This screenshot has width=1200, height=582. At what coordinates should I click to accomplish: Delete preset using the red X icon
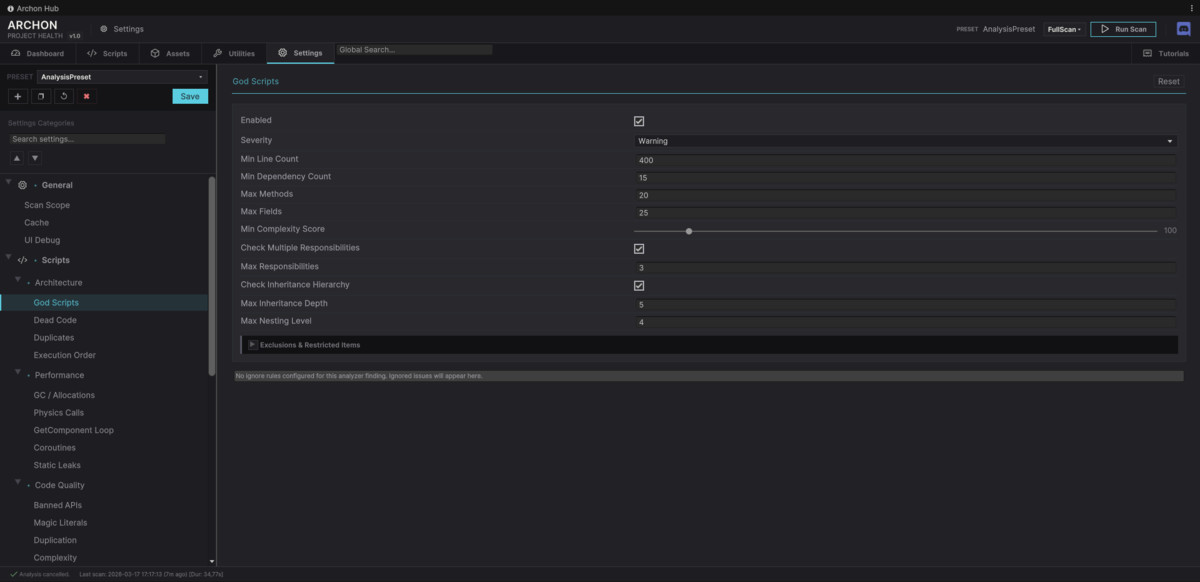(x=87, y=96)
